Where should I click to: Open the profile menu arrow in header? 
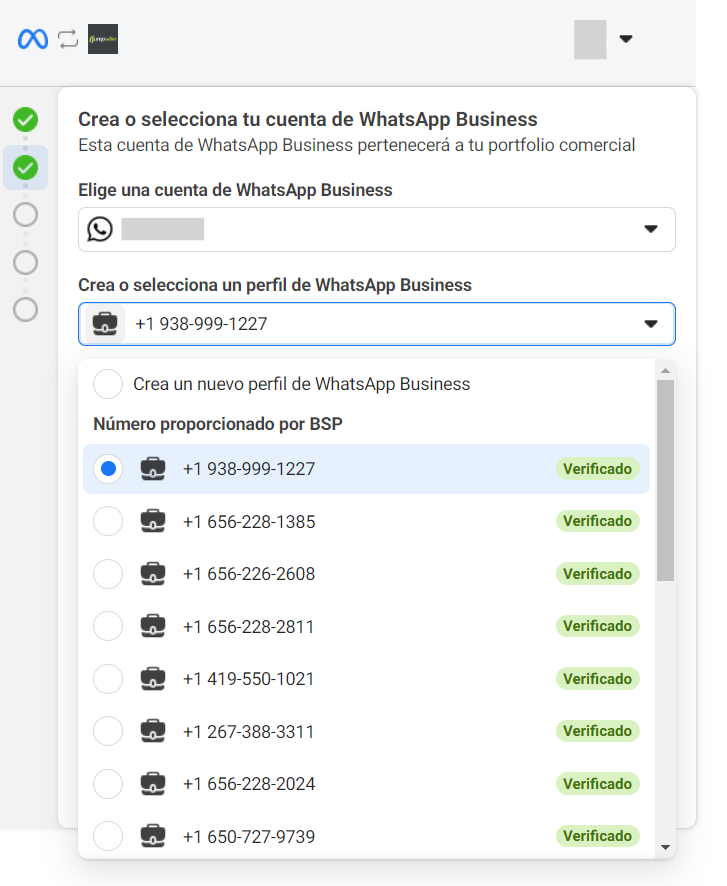(x=626, y=39)
